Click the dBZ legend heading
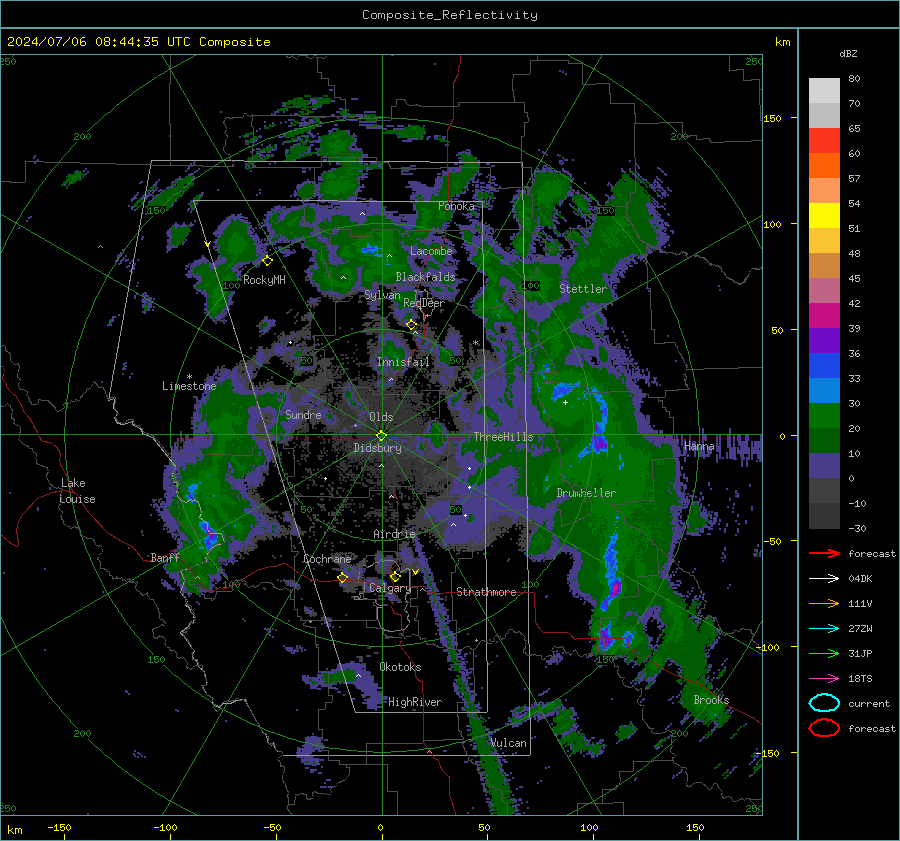 click(848, 53)
